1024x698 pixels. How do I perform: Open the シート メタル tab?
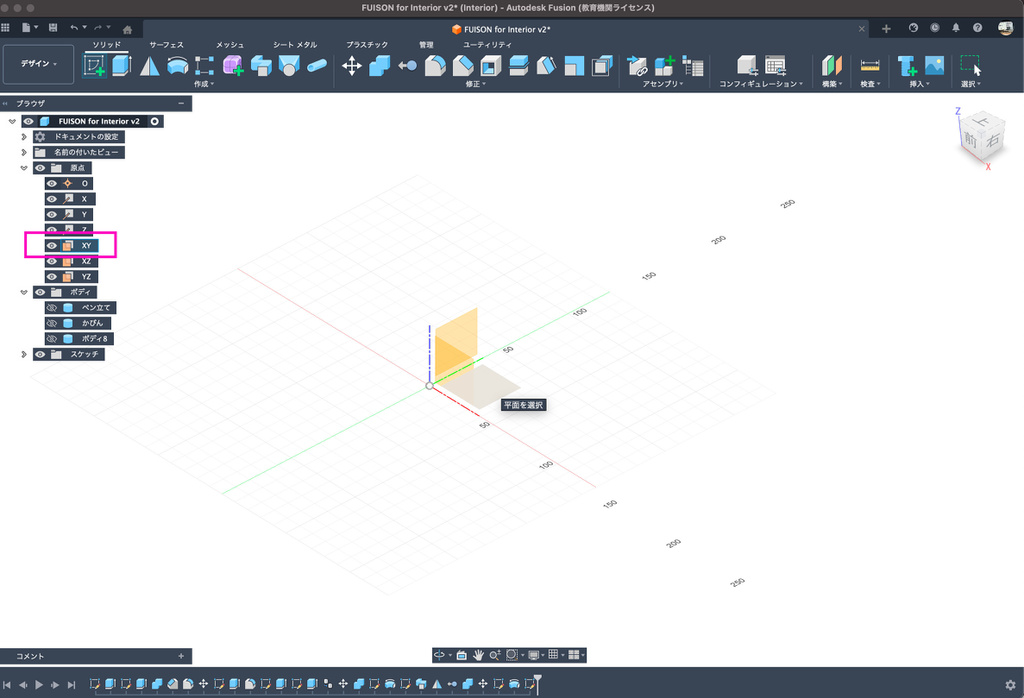[295, 45]
